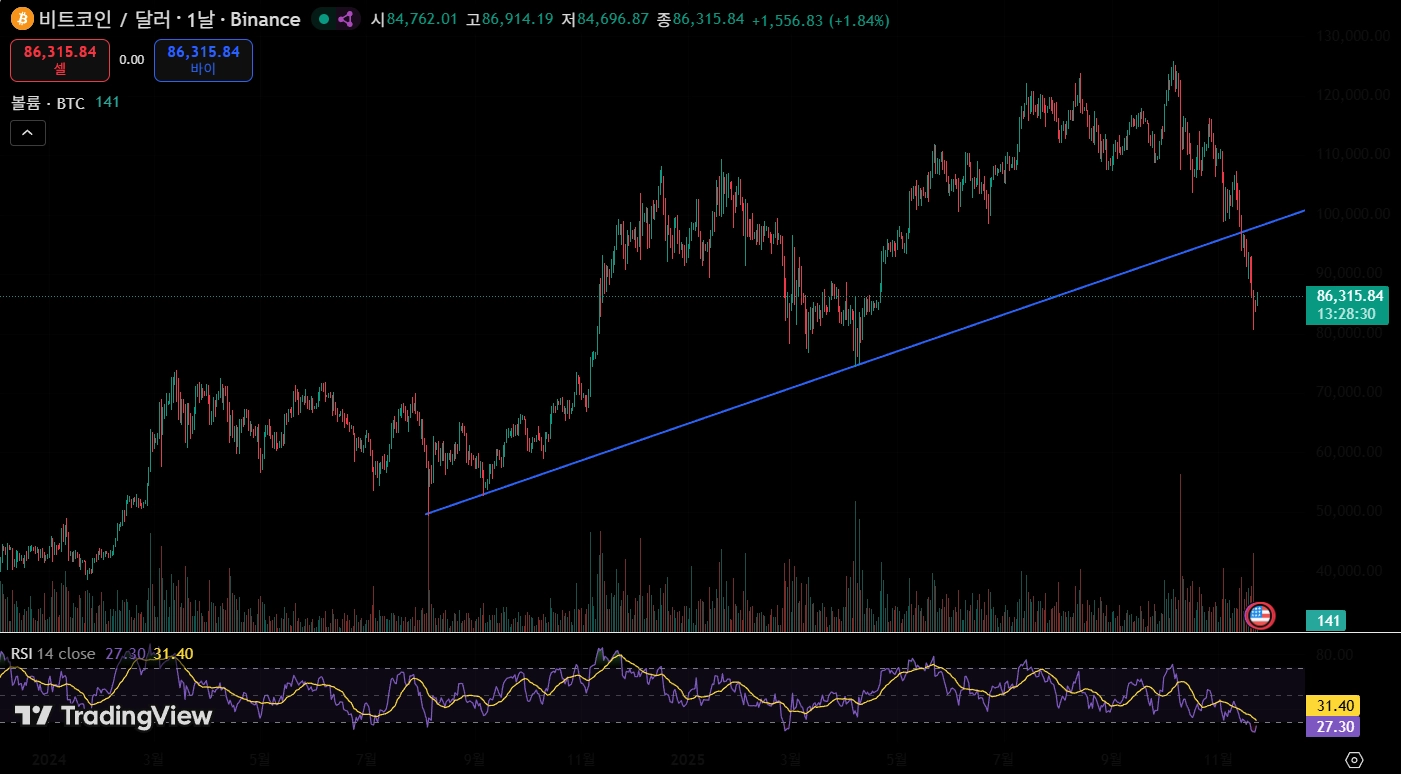Open the US flag economic event marker

click(x=1260, y=616)
